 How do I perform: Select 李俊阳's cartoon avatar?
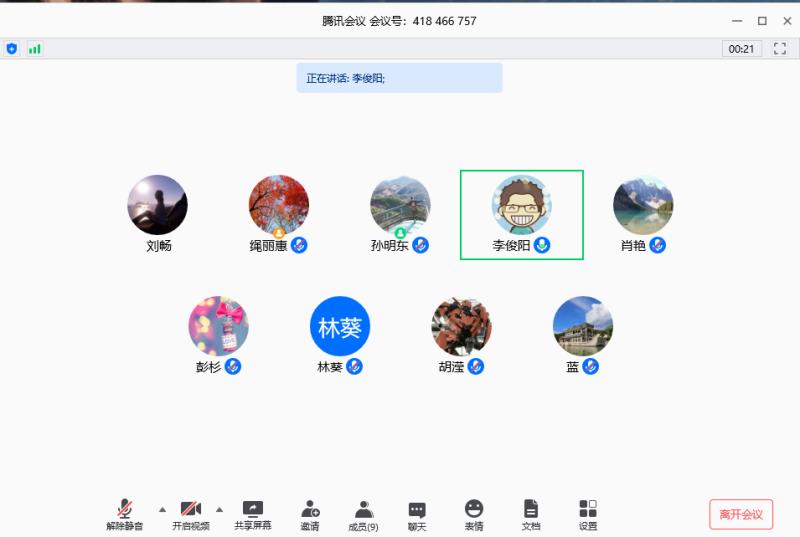coord(521,204)
